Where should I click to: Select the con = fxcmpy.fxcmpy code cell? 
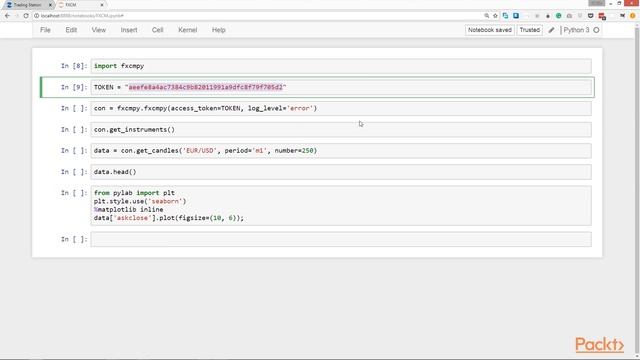(x=341, y=109)
